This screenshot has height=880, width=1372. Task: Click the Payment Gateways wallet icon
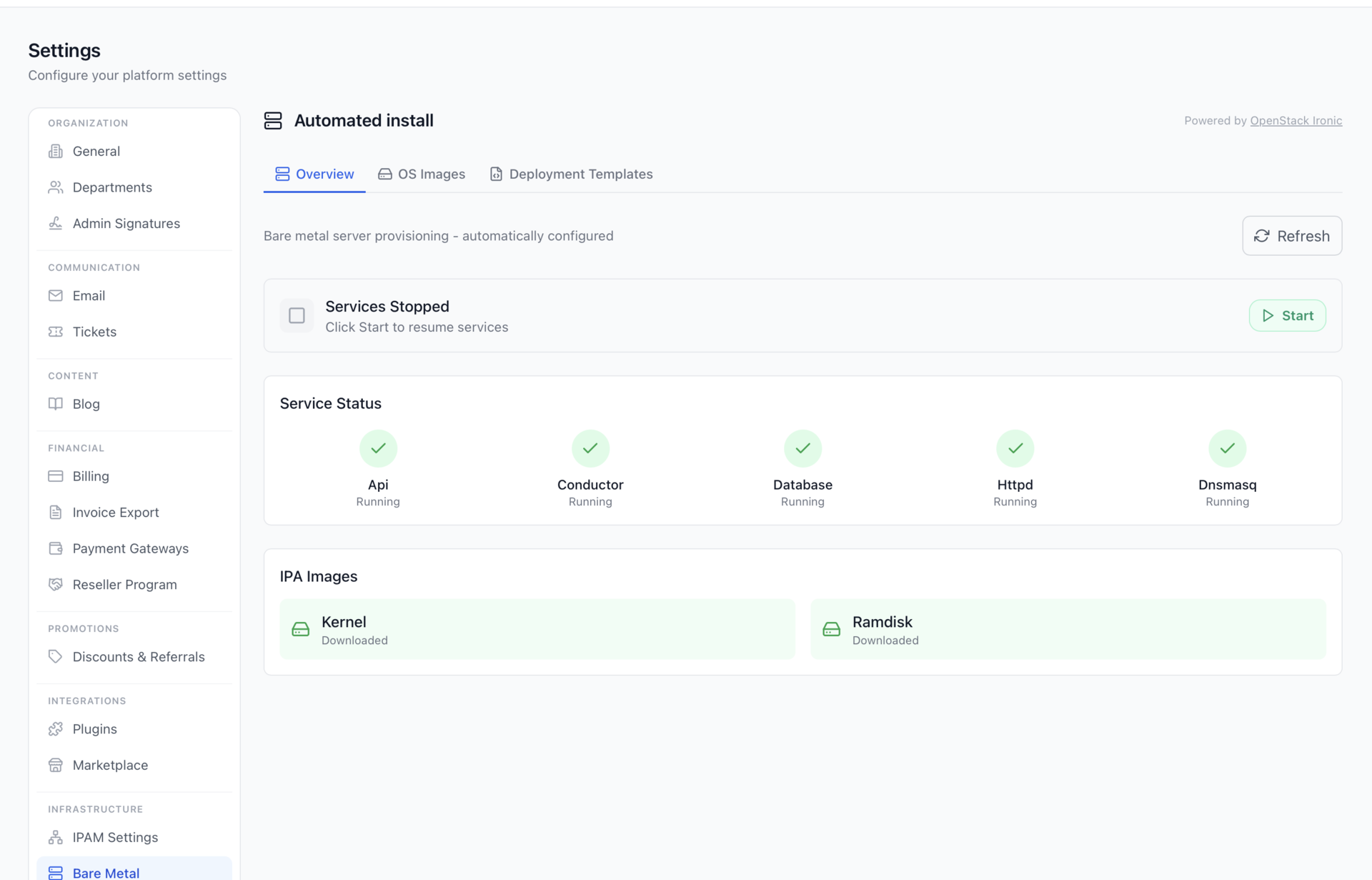(55, 548)
